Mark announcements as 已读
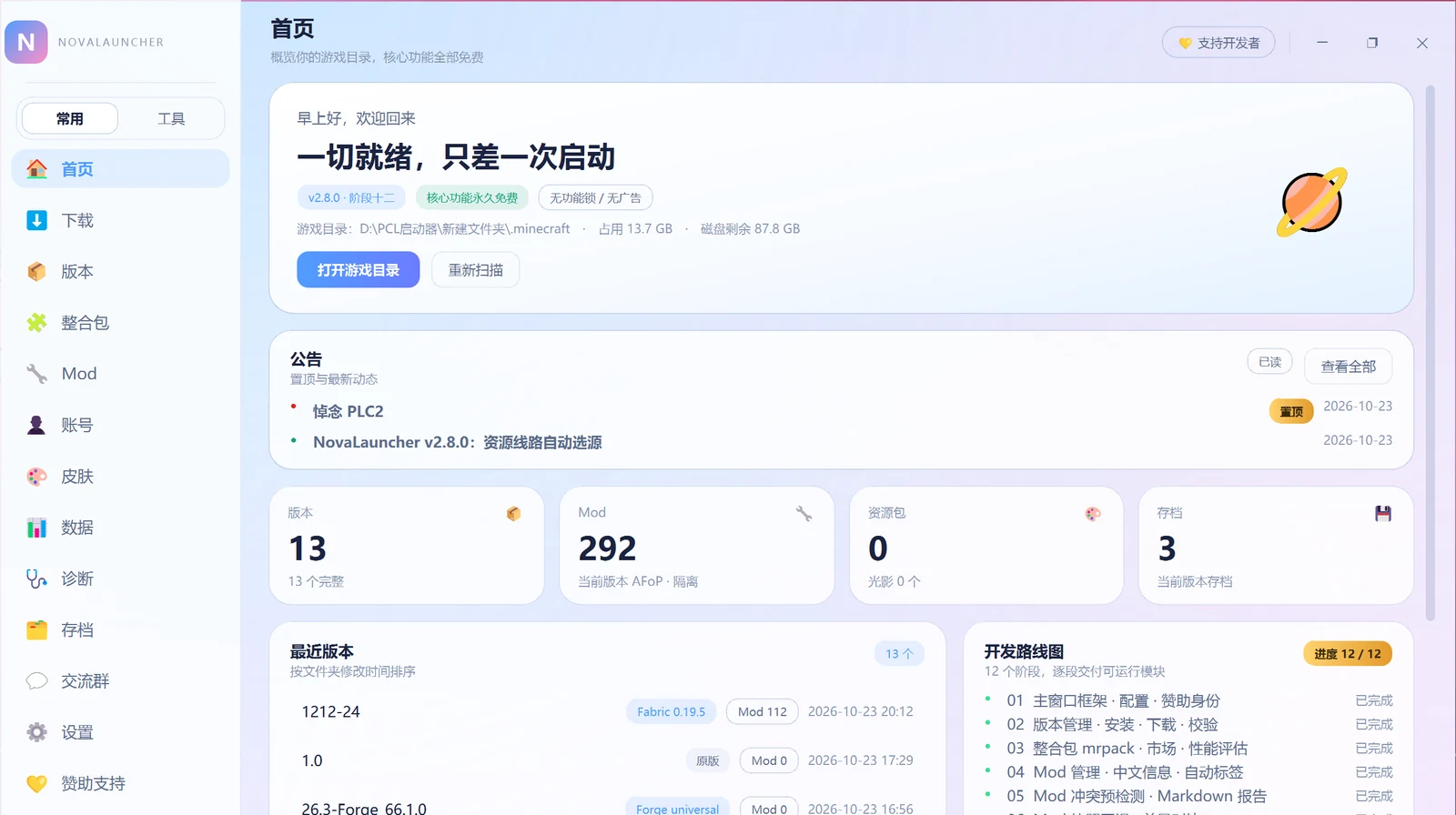The width and height of the screenshot is (1456, 815). tap(1269, 362)
